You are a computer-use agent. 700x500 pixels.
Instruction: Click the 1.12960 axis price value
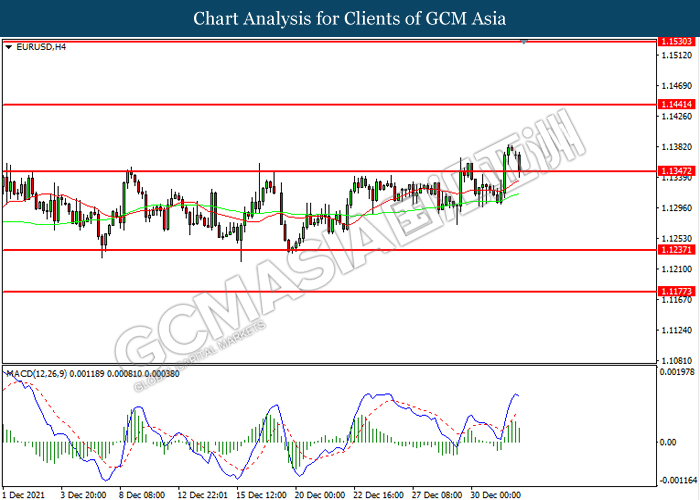[677, 208]
